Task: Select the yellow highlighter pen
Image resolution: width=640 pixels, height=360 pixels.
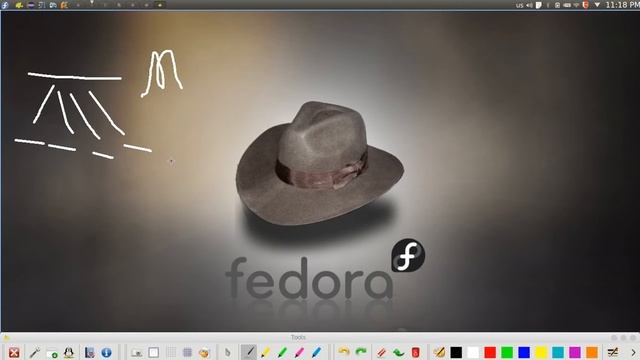Action: [266, 352]
